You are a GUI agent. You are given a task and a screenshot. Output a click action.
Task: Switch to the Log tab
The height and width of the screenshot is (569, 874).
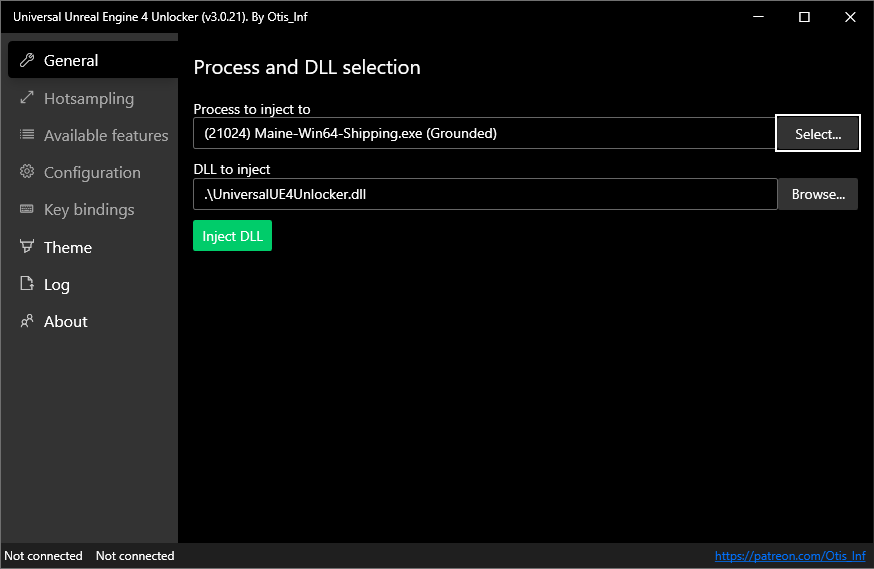tap(57, 284)
